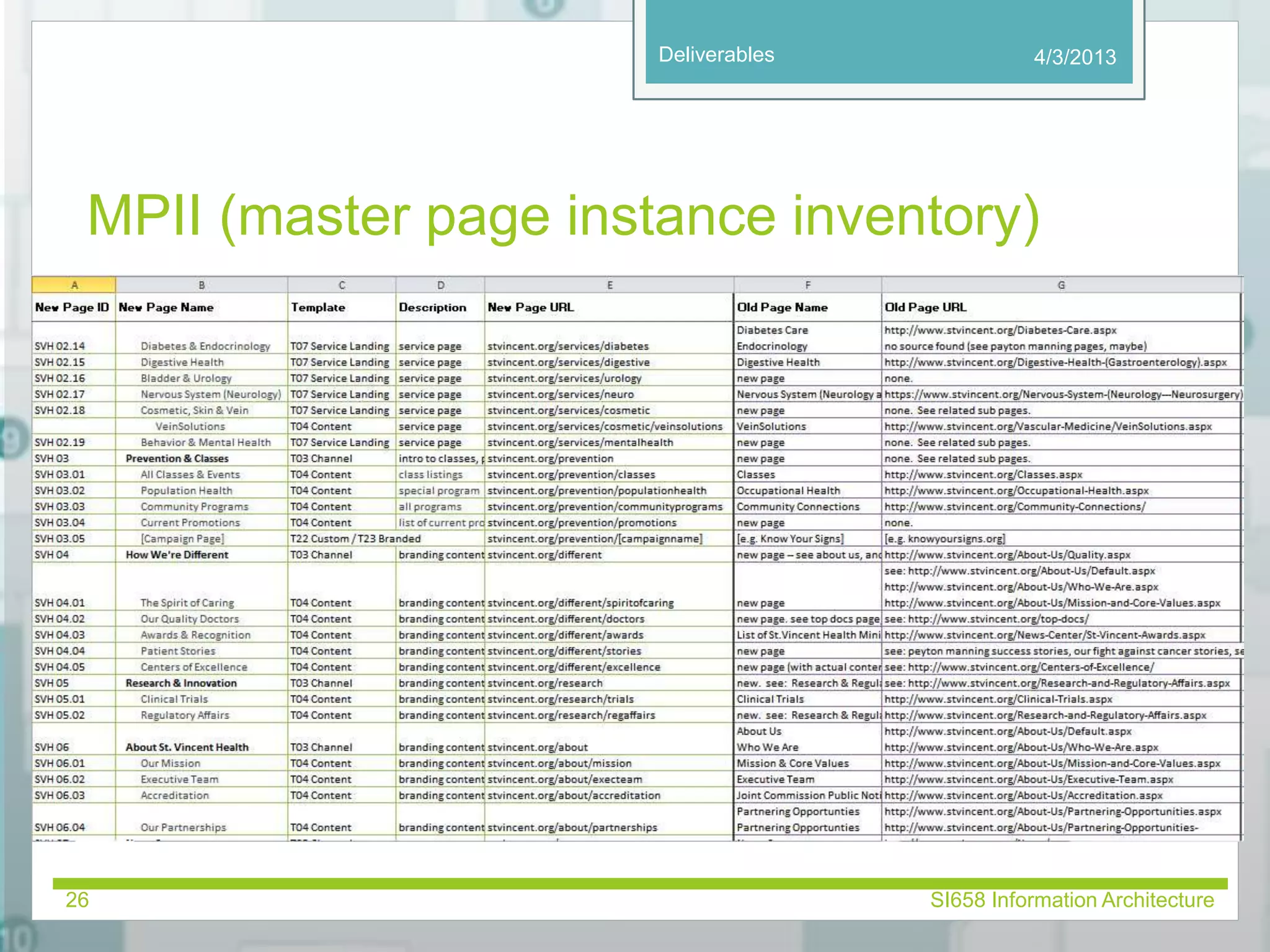Open link http://www.stvincent.org/Diabetes-Care.aspx
The width and height of the screenshot is (1270, 952).
(x=1000, y=330)
